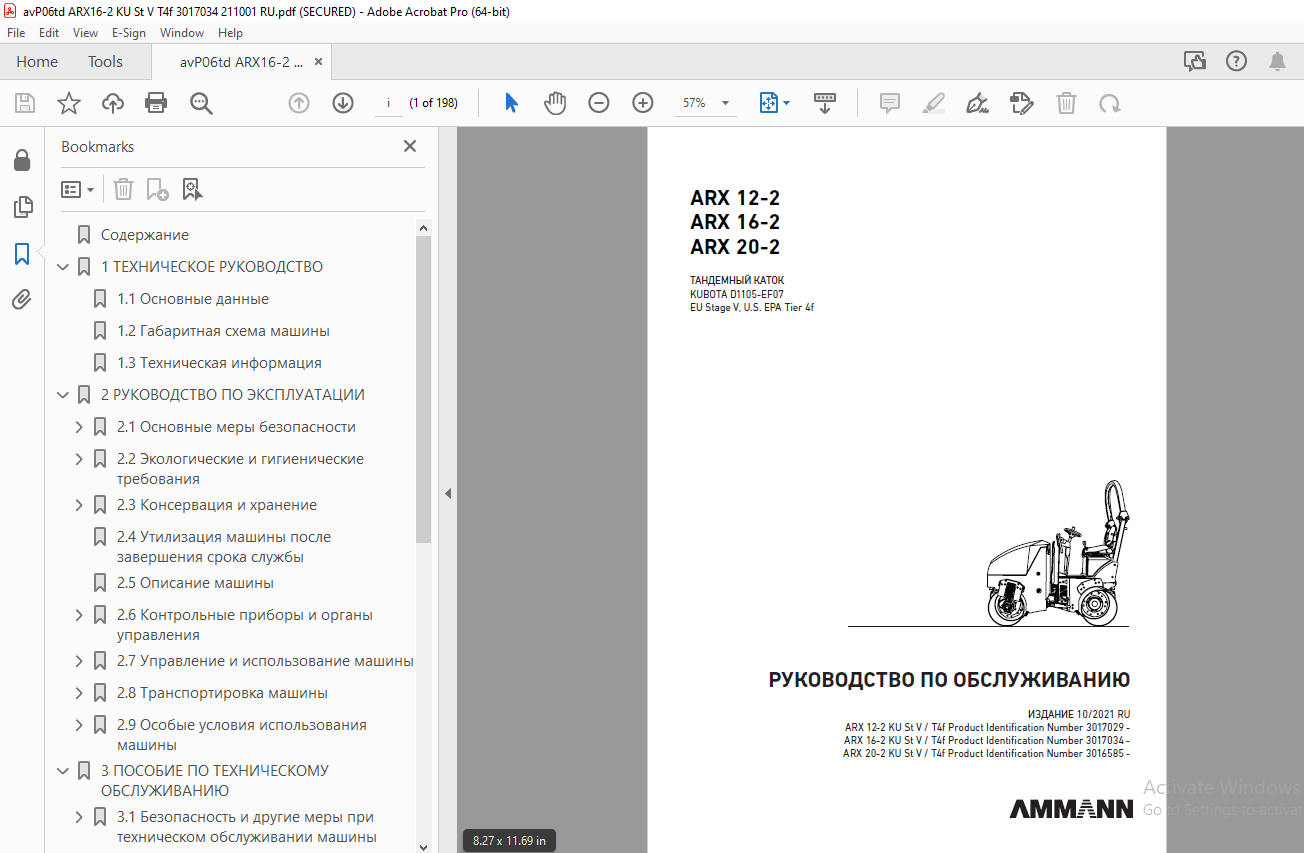Delete selected bookmark in Bookmarks panel
The width and height of the screenshot is (1304, 853).
(123, 189)
